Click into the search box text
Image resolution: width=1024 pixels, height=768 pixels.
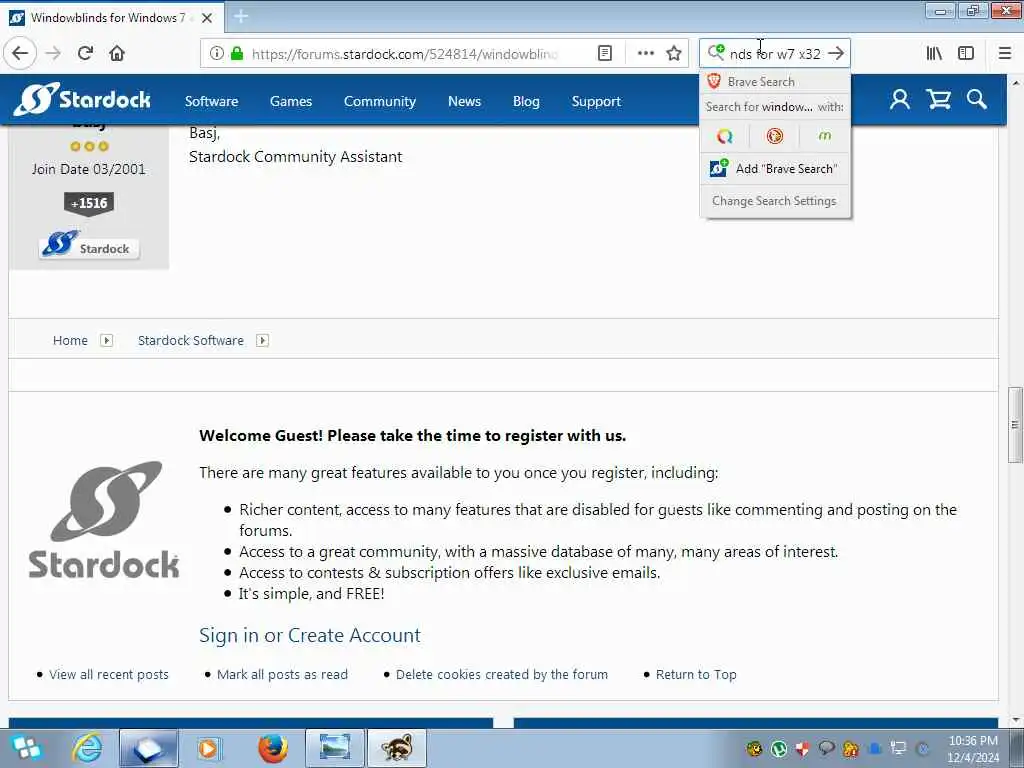pyautogui.click(x=775, y=54)
